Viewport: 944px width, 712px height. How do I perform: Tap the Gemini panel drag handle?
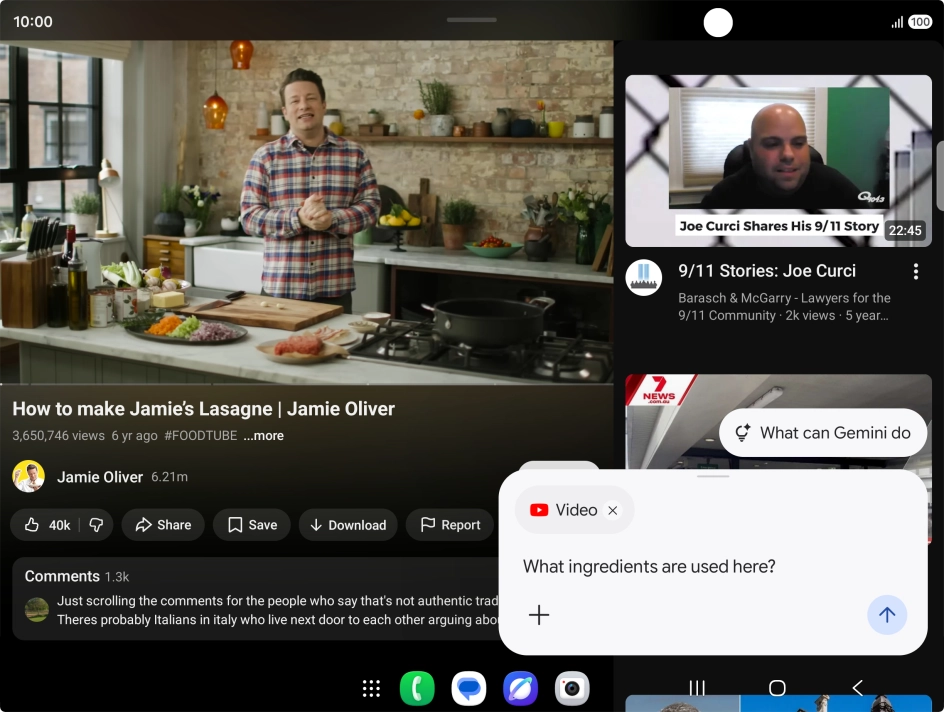pos(713,476)
